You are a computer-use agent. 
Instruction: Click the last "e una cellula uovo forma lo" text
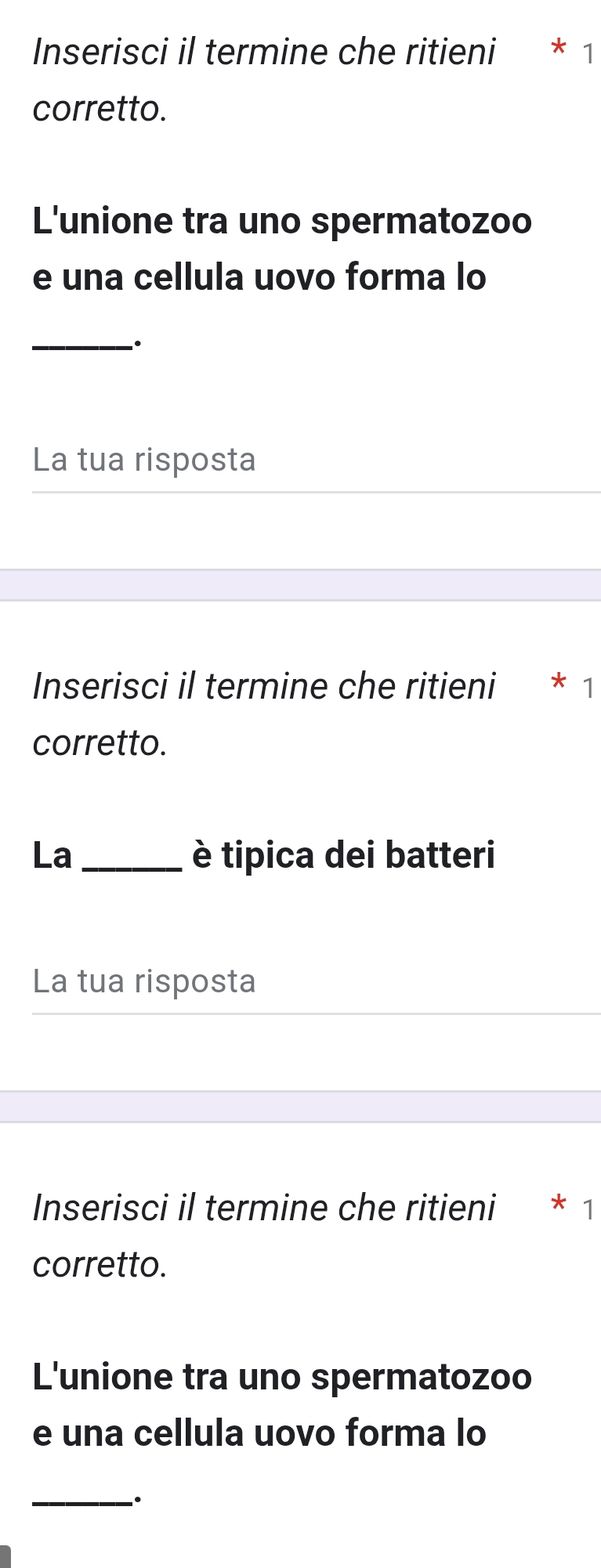[259, 1433]
